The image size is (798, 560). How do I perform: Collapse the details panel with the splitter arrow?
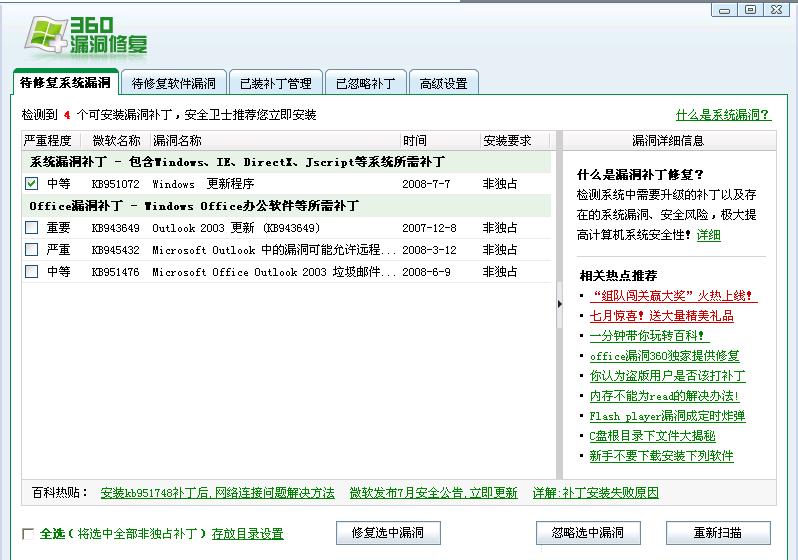(559, 304)
